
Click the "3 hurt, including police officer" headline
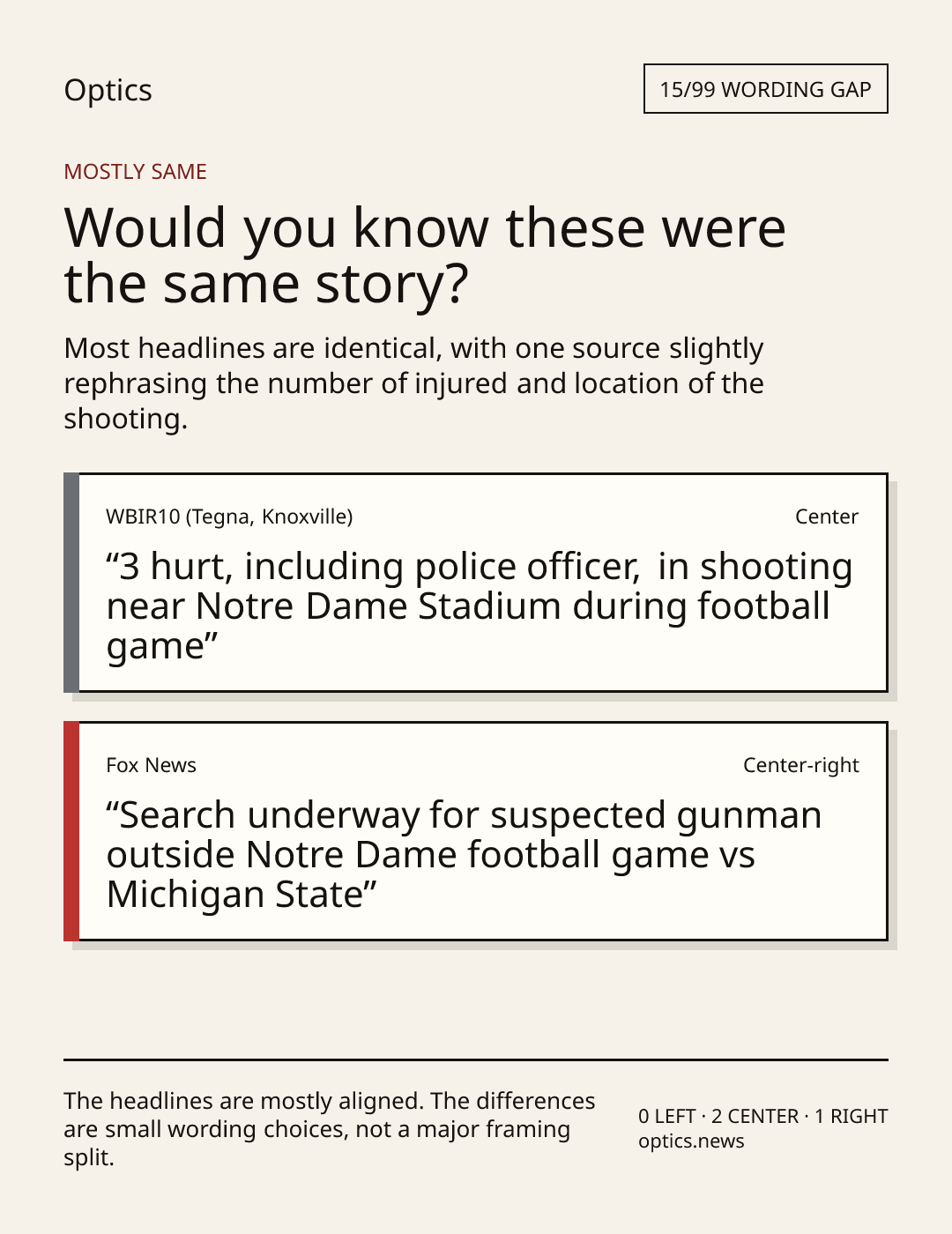coord(480,606)
